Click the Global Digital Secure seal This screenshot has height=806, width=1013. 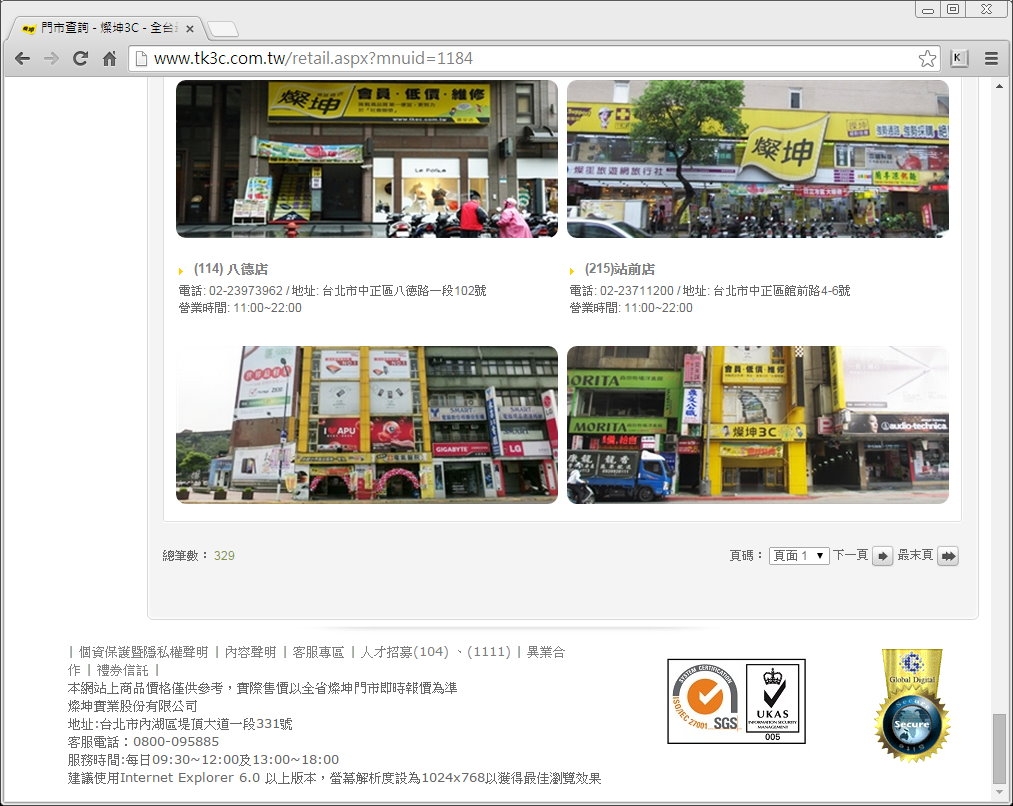pyautogui.click(x=912, y=705)
